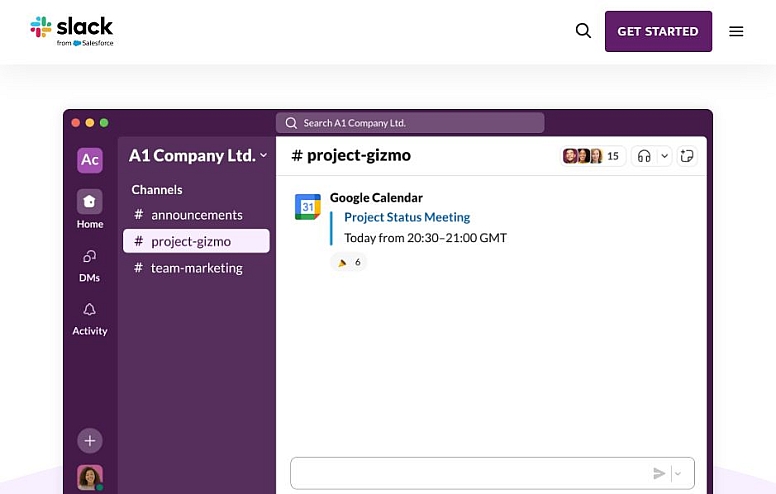
Task: Click the Slack logo in the header
Action: click(x=72, y=31)
